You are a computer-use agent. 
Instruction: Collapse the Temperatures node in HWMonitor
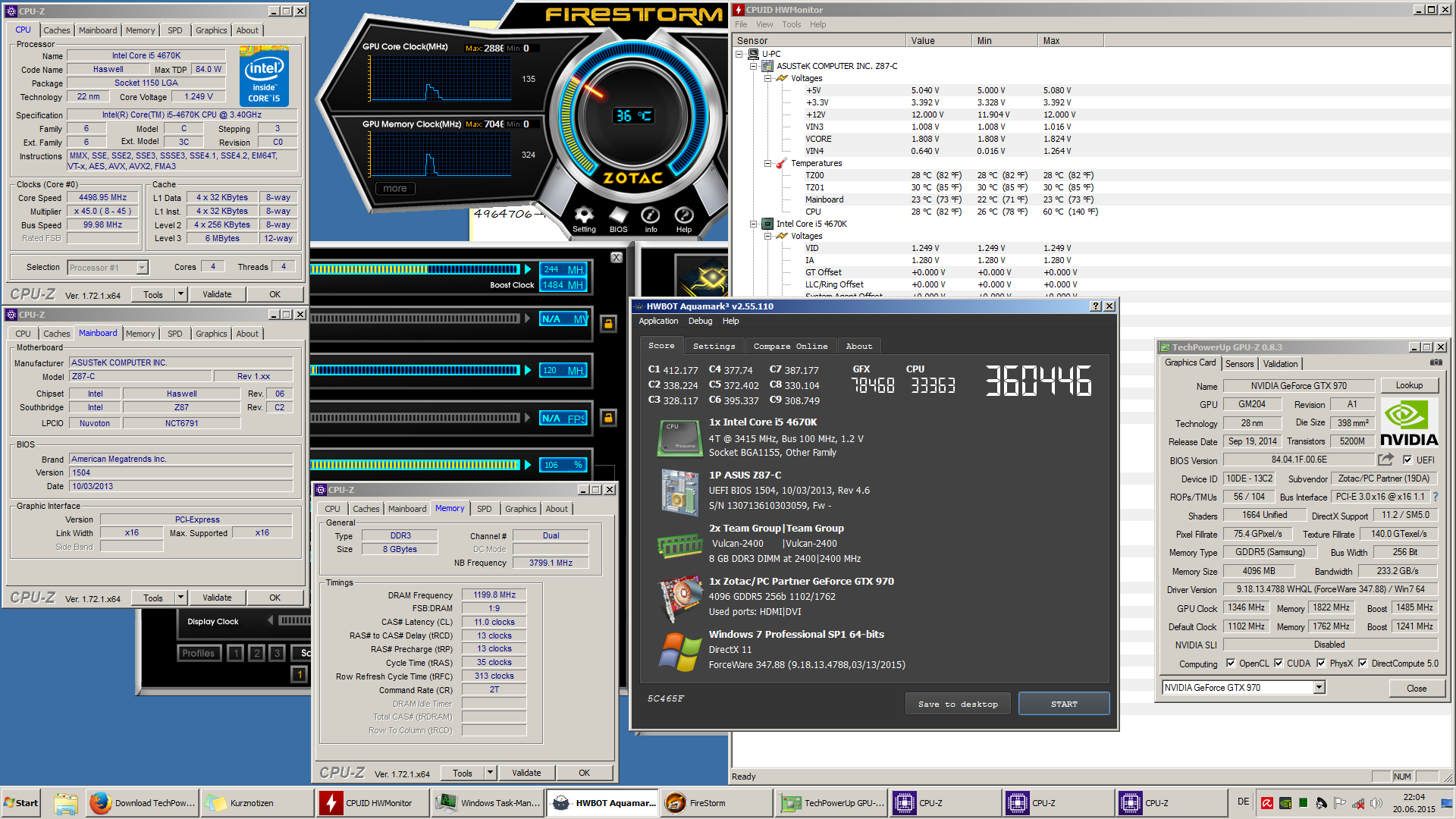(768, 163)
